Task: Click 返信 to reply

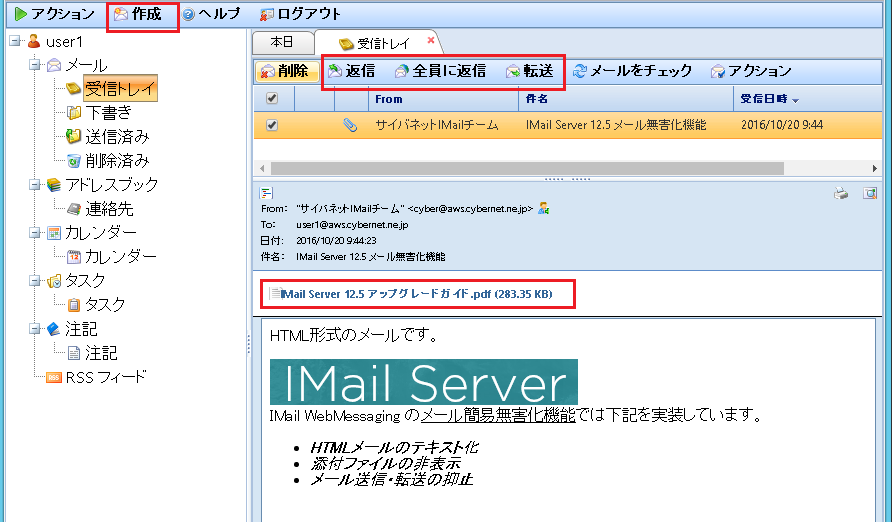Action: (352, 71)
